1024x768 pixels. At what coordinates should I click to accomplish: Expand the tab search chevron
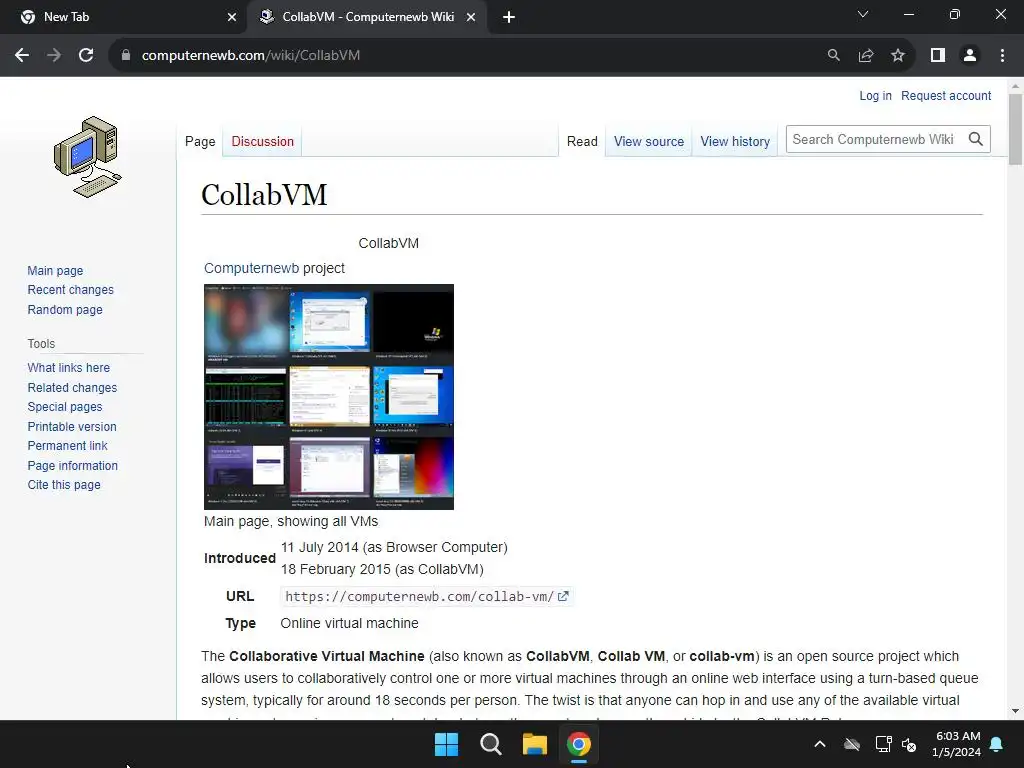[863, 14]
